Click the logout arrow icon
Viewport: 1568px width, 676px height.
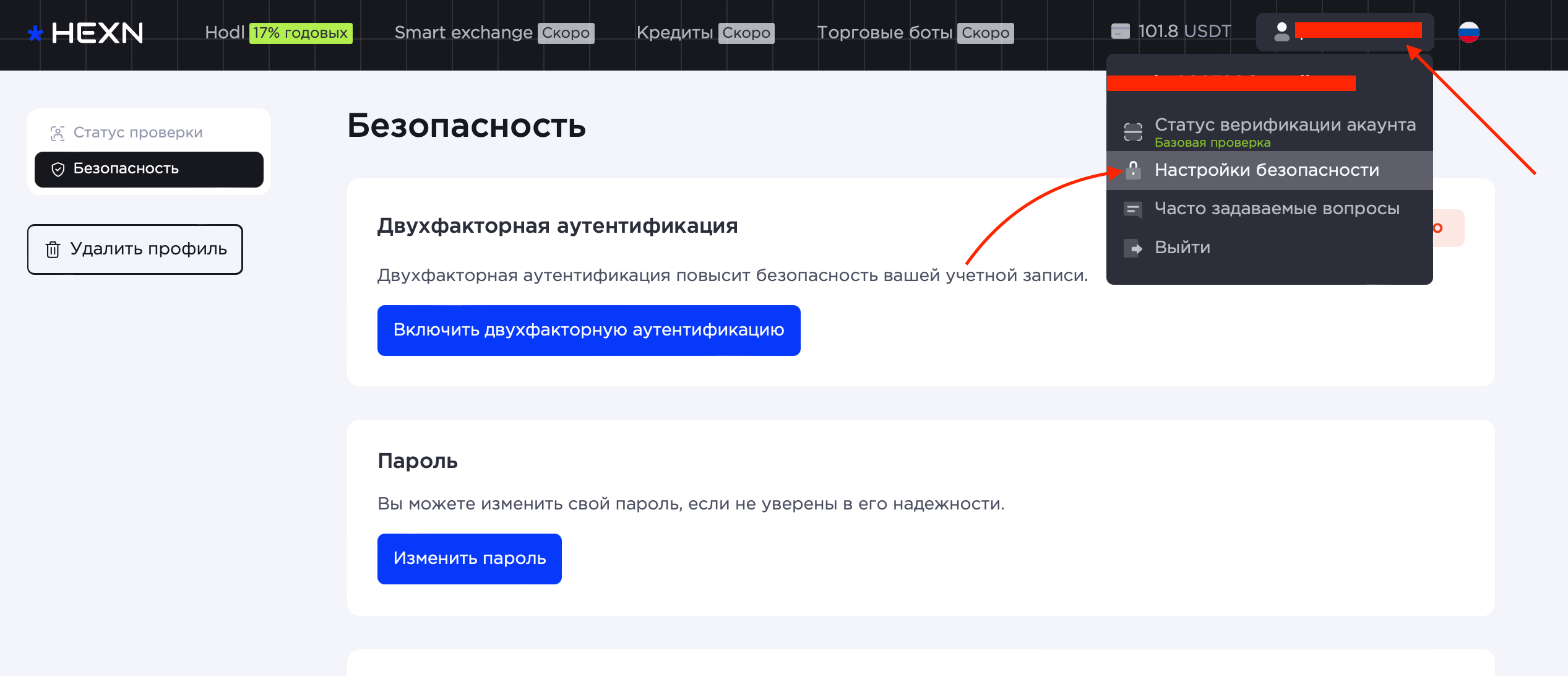(1133, 248)
